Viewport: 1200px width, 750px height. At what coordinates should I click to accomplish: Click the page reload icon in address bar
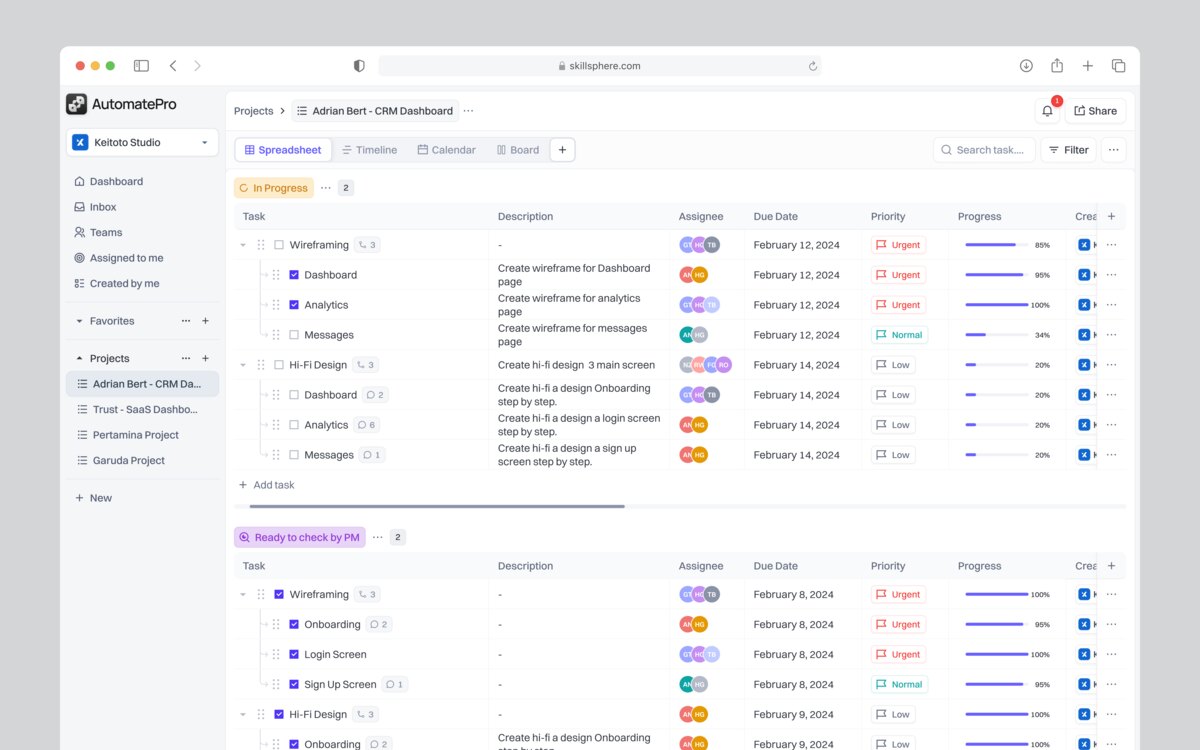[x=813, y=66]
